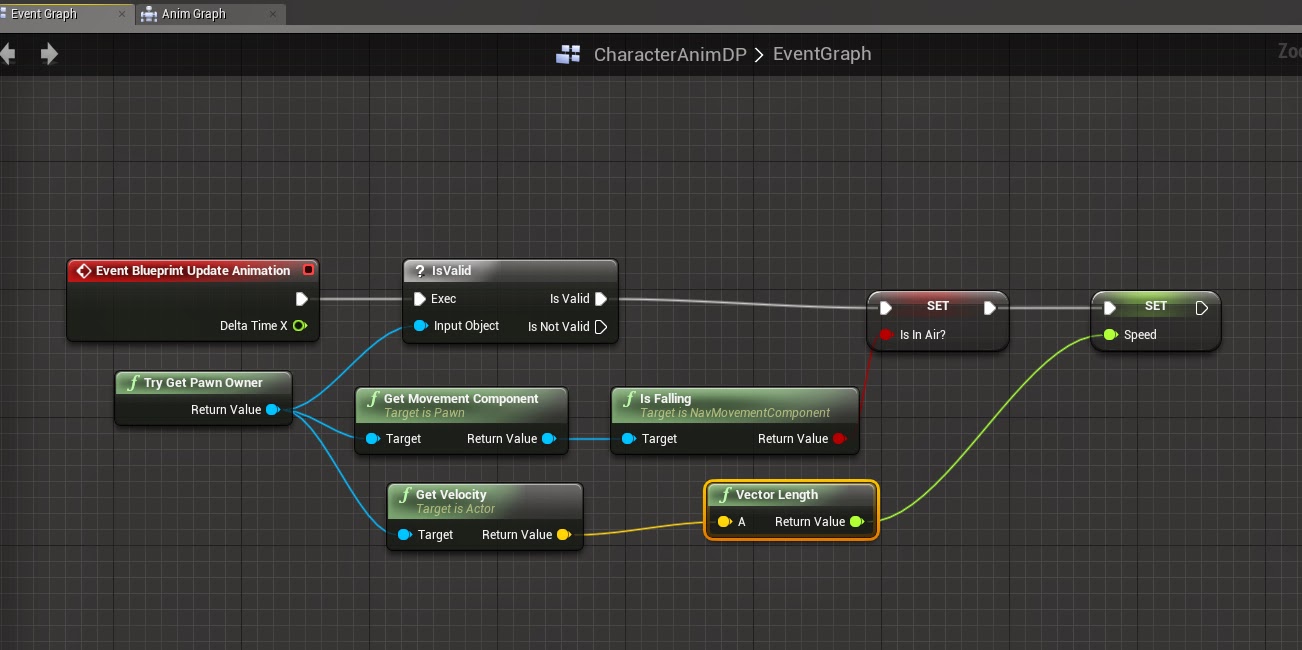Screen dimensions: 1302x650
Task: Click the Delta Time X output pin
Action: (300, 325)
